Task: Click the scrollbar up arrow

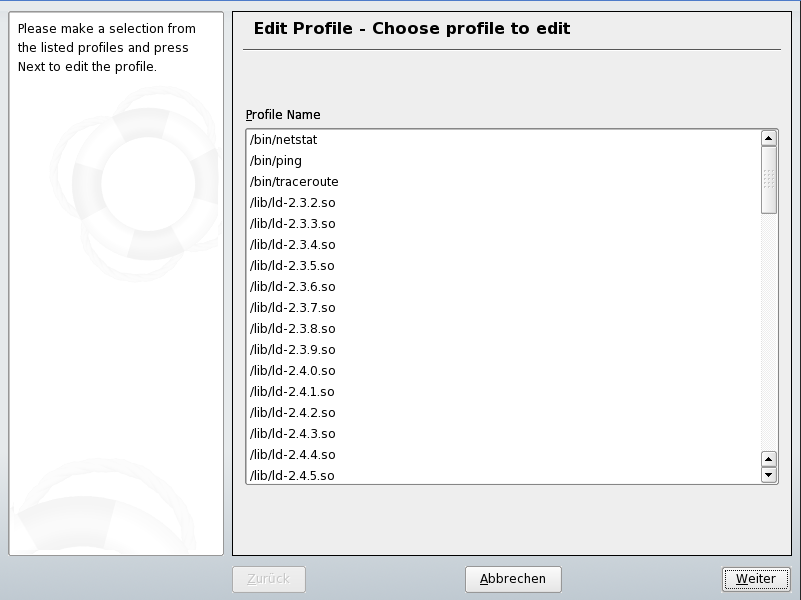Action: coord(768,137)
